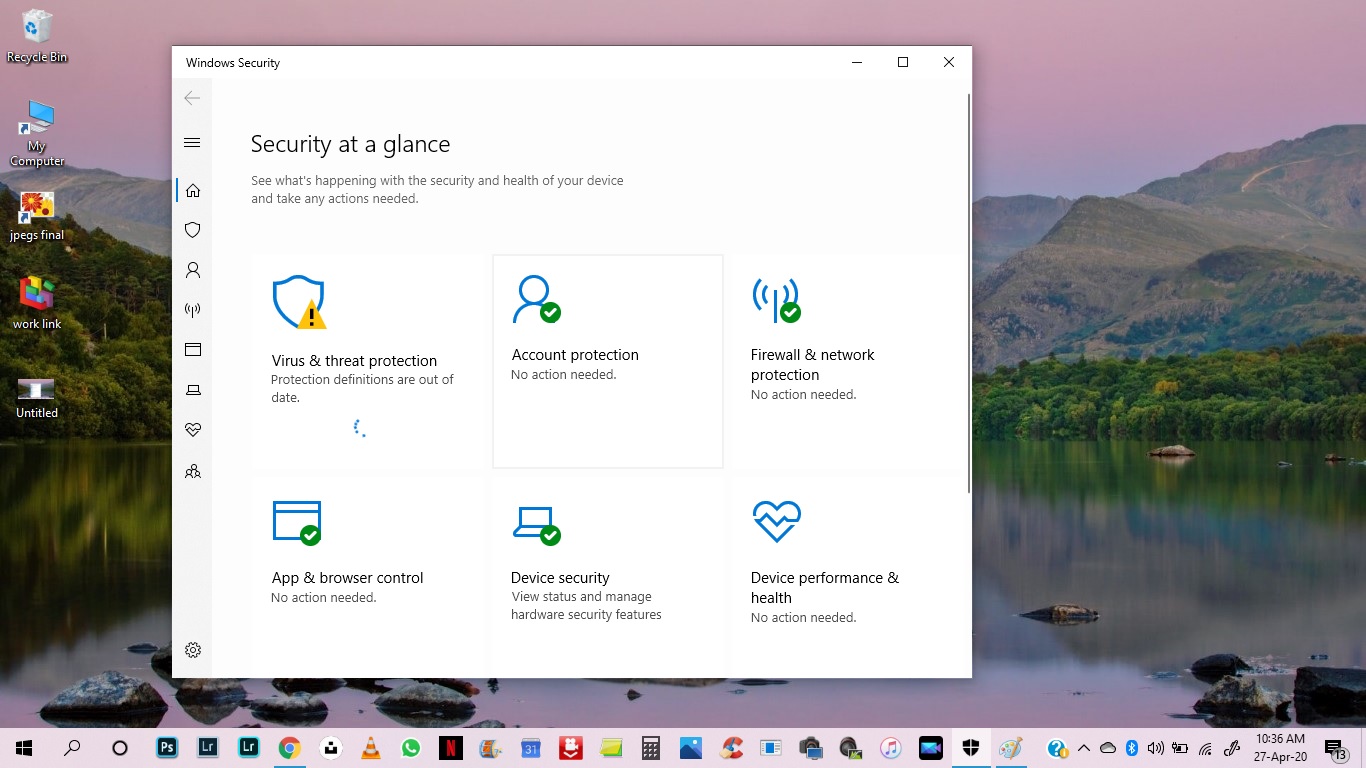The image size is (1366, 768).
Task: Open Settings via the sidebar gear icon
Action: click(x=193, y=650)
